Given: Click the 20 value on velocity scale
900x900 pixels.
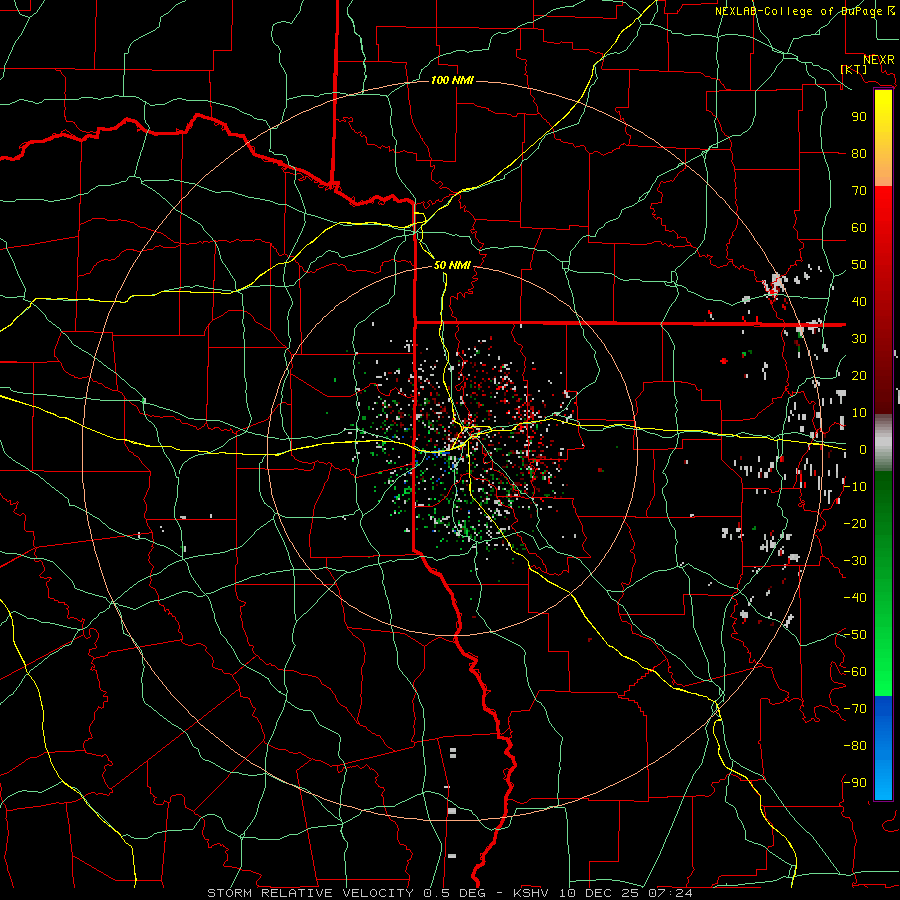Looking at the screenshot, I should coord(859,375).
